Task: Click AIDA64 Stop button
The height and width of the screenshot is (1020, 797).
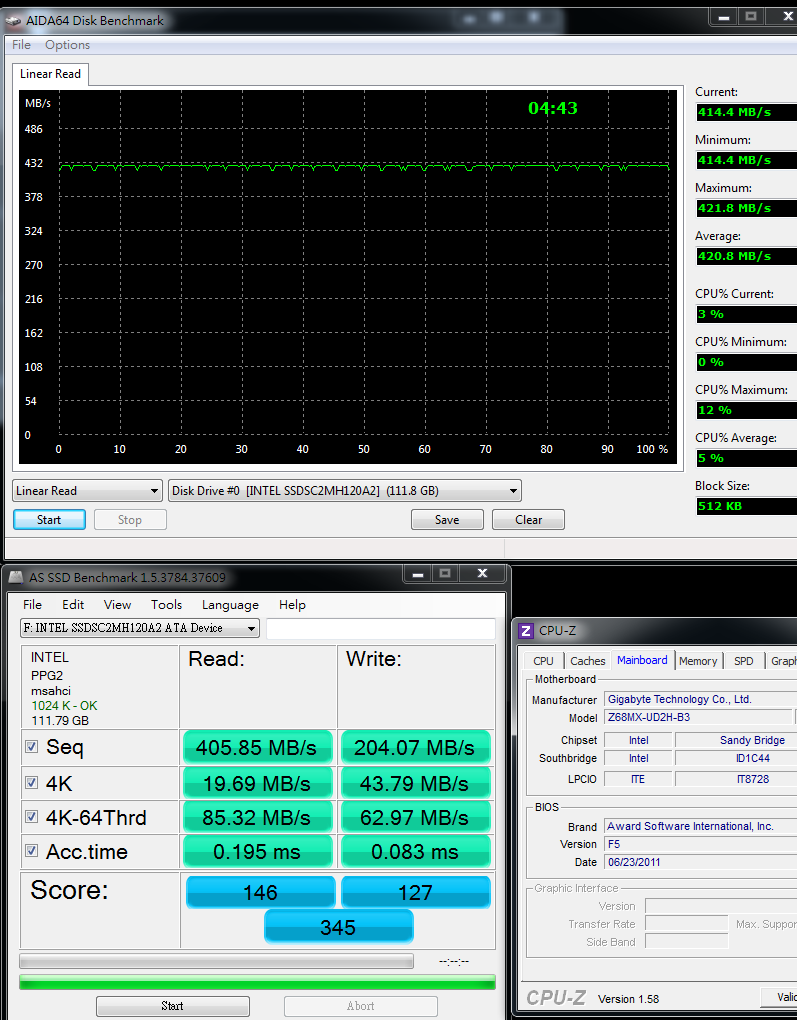Action: point(130,520)
